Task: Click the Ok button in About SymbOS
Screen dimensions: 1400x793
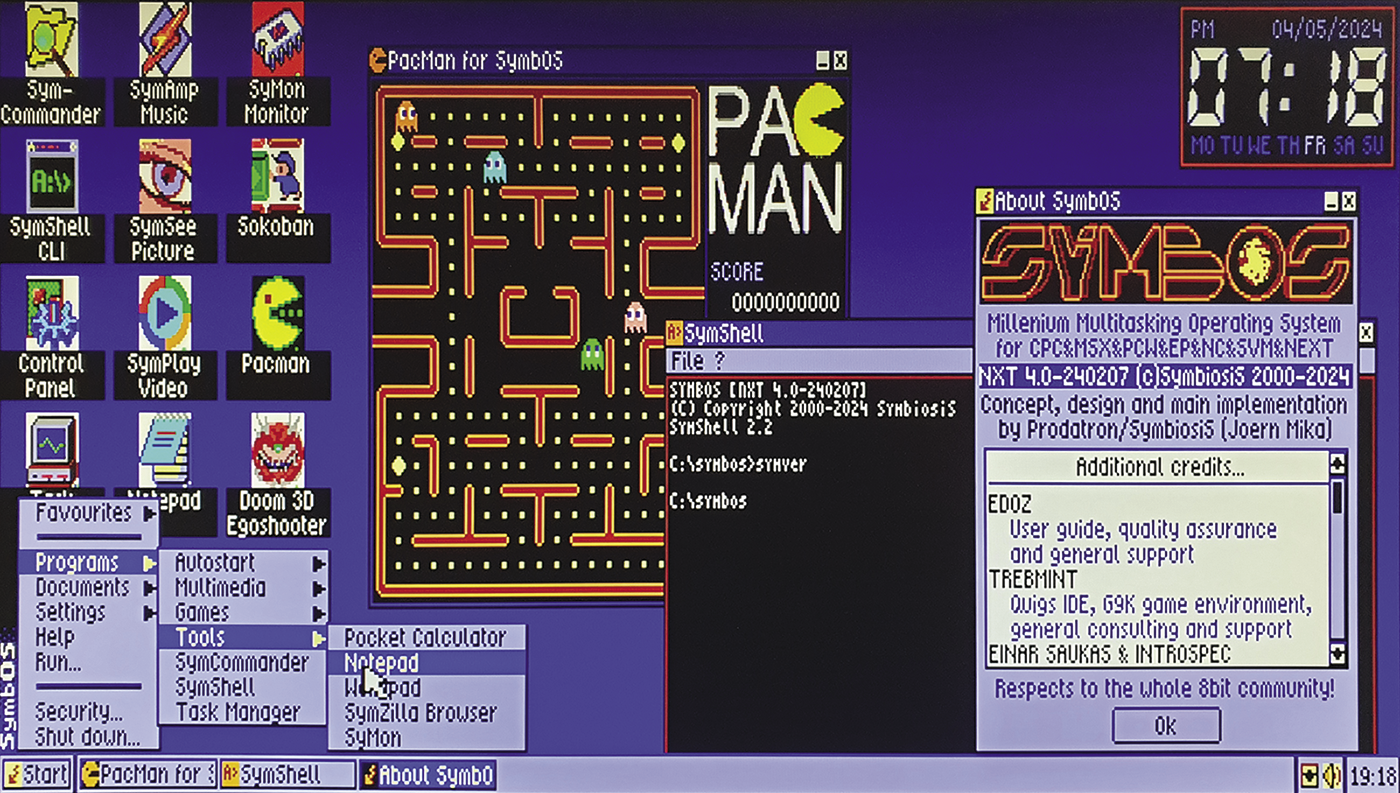Action: 1165,726
